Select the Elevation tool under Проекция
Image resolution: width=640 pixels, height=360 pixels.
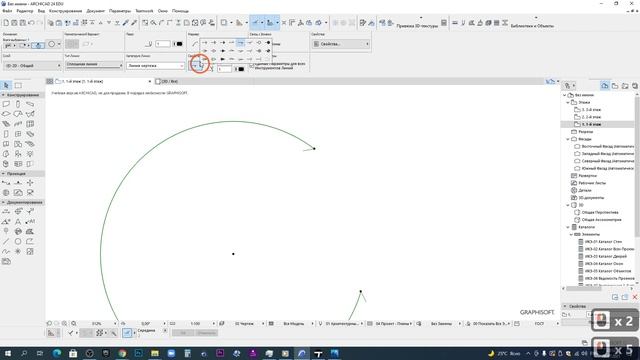tap(18, 183)
